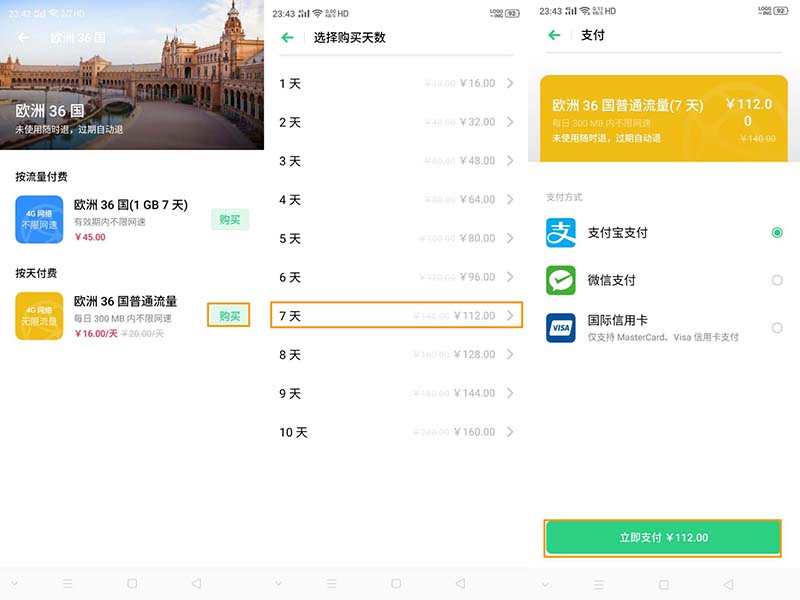Tap the WeChat Pay green logo icon
The height and width of the screenshot is (600, 800).
click(x=561, y=280)
